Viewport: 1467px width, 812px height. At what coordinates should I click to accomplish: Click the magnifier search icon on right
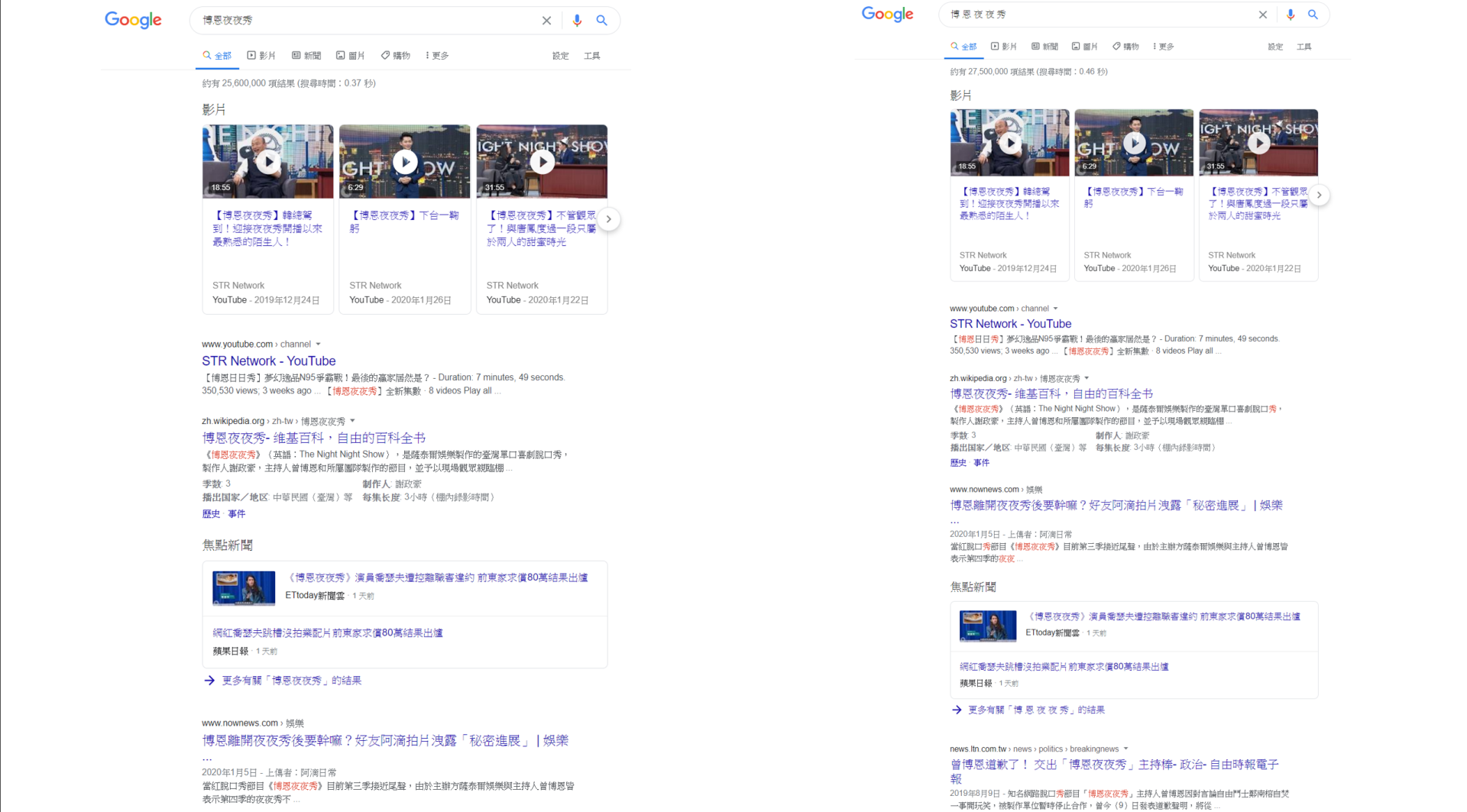click(x=1313, y=15)
